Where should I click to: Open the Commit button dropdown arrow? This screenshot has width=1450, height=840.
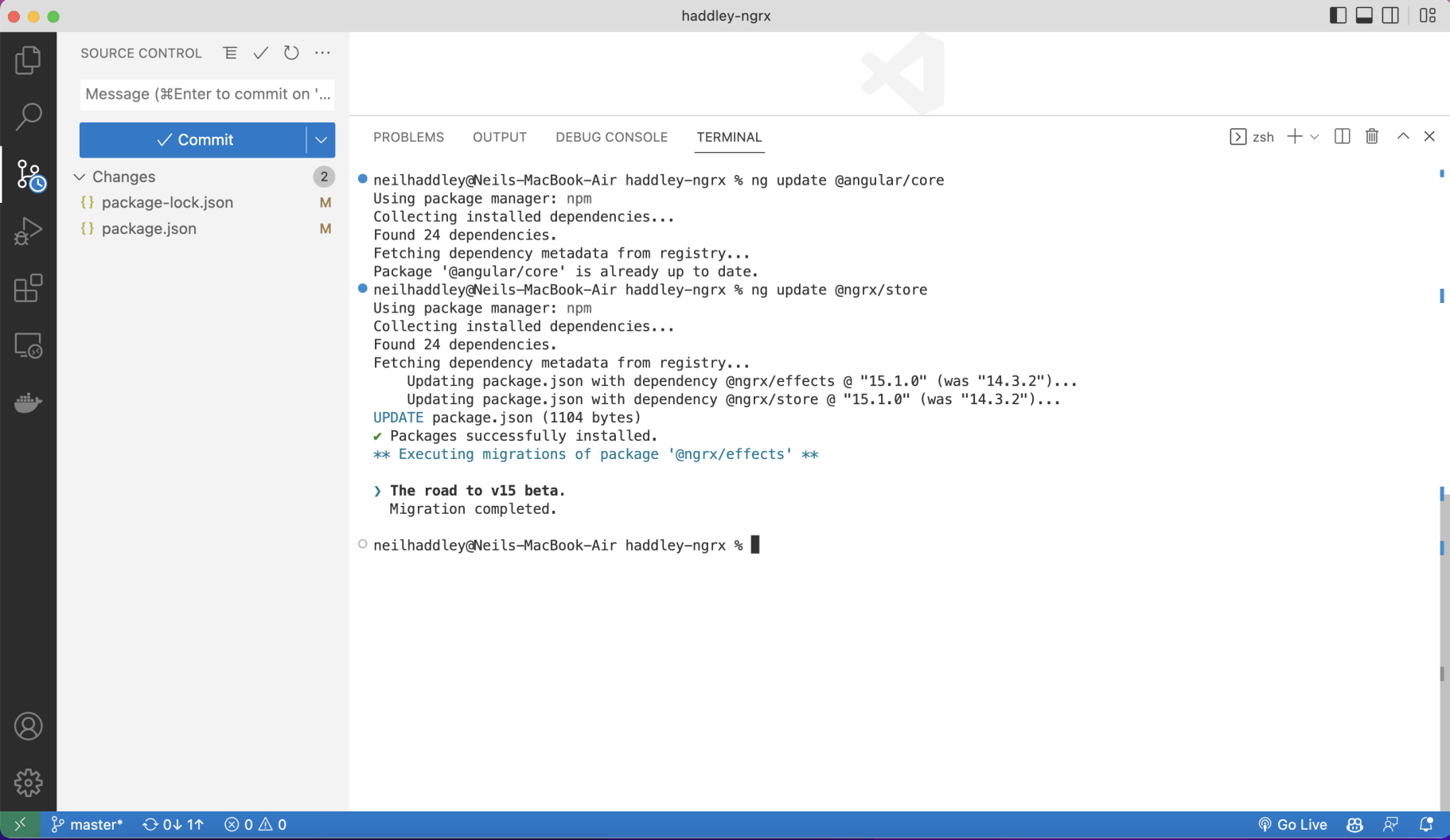[x=321, y=140]
